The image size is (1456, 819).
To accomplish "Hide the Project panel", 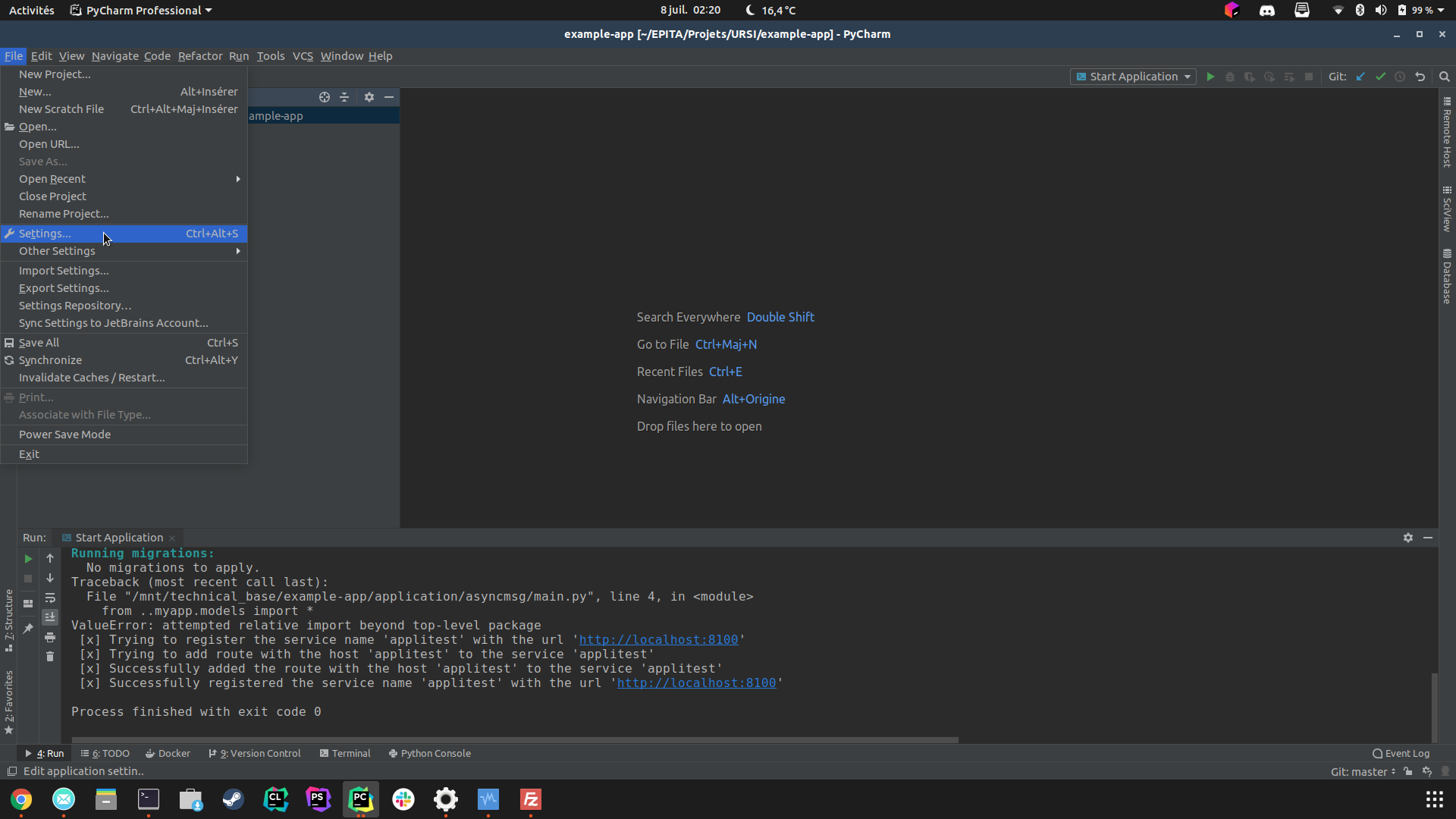I will click(x=389, y=97).
